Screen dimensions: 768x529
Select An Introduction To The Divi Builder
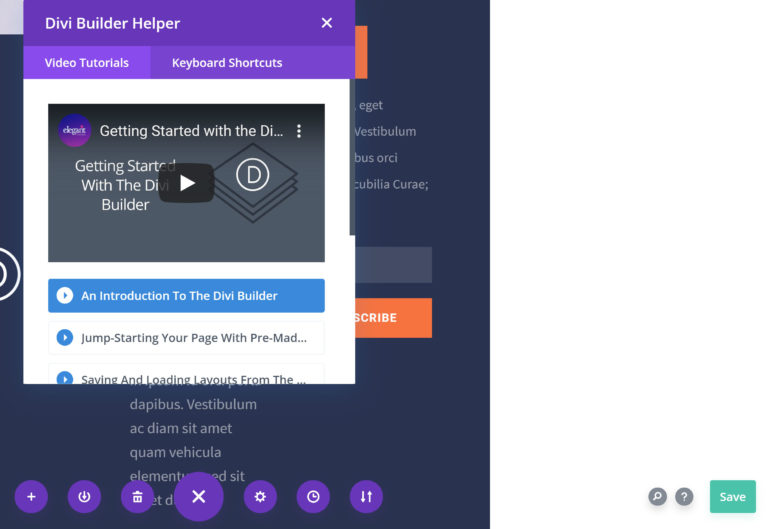tap(186, 296)
